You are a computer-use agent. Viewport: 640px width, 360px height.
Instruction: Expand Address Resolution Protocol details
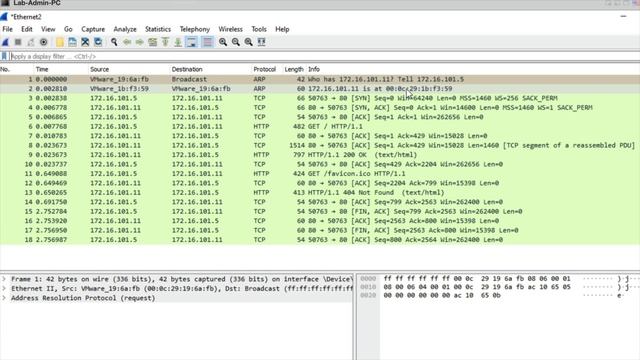[x=4, y=298]
